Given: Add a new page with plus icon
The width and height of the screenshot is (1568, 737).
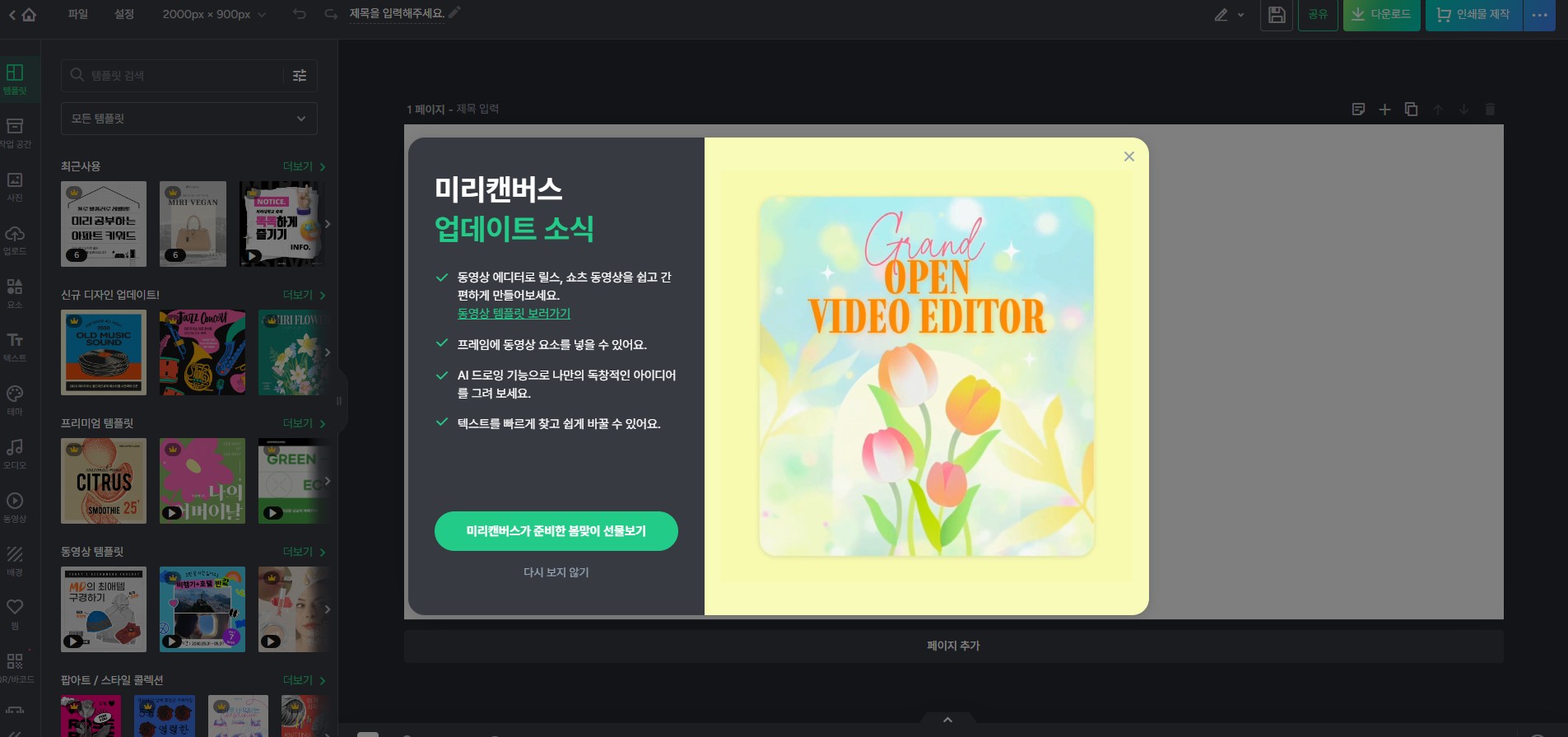Looking at the screenshot, I should [x=1384, y=110].
